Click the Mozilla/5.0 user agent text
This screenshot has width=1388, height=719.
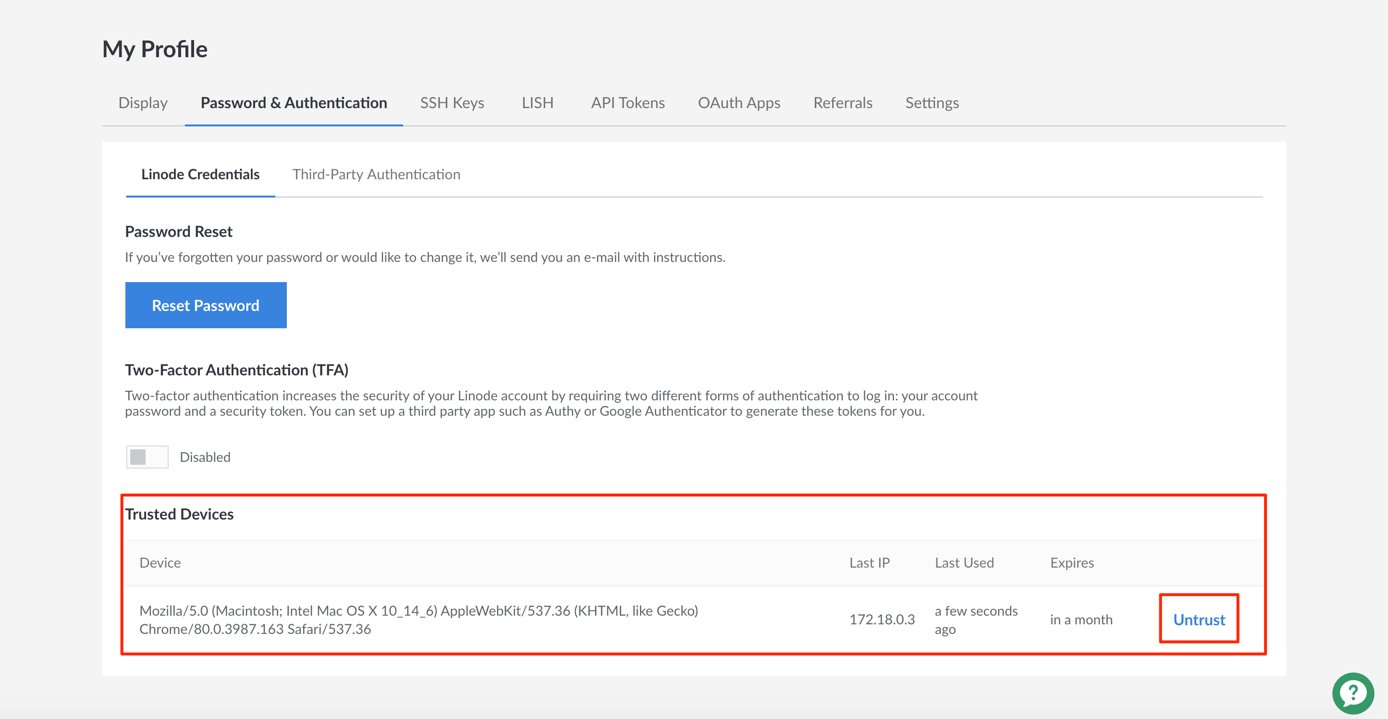coord(419,620)
